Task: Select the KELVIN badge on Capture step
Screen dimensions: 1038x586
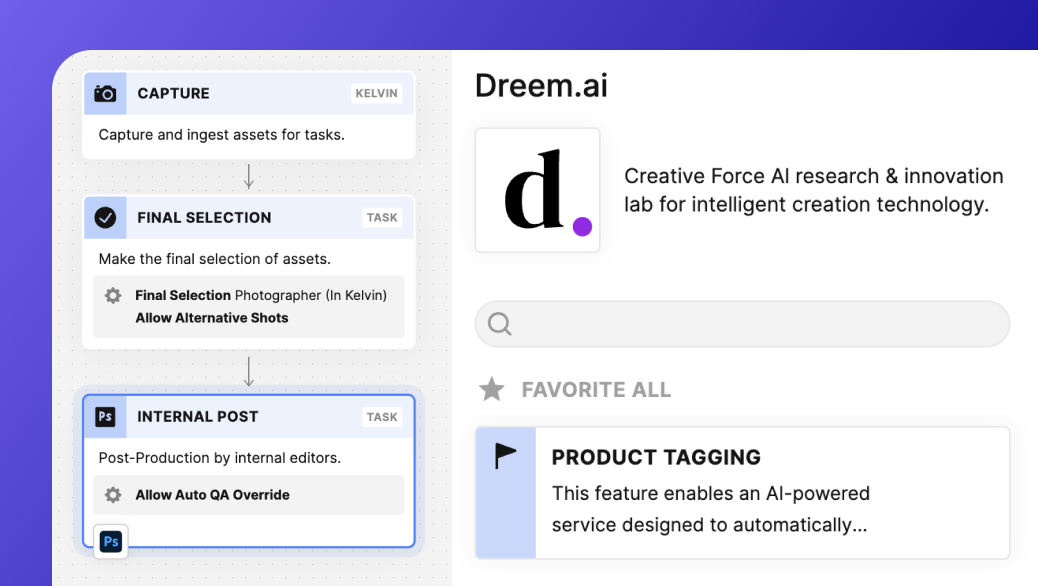Action: pos(376,94)
